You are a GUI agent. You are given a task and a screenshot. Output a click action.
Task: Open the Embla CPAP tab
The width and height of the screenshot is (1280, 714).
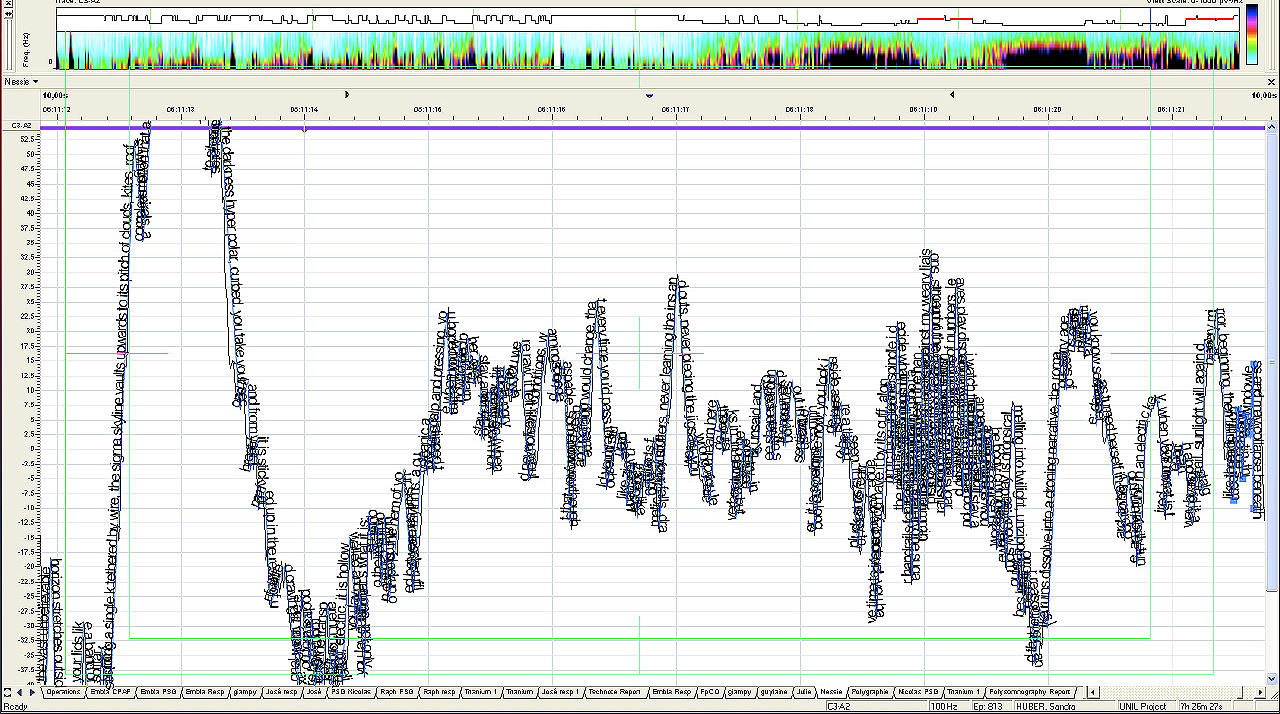pos(110,692)
